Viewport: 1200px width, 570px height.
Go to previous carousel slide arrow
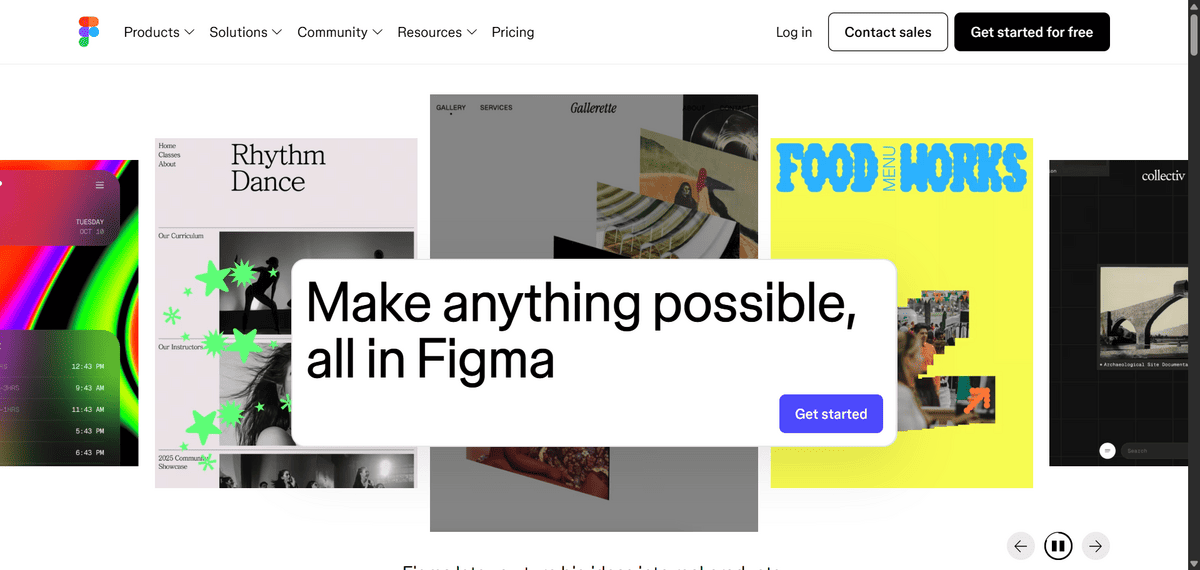(1020, 546)
